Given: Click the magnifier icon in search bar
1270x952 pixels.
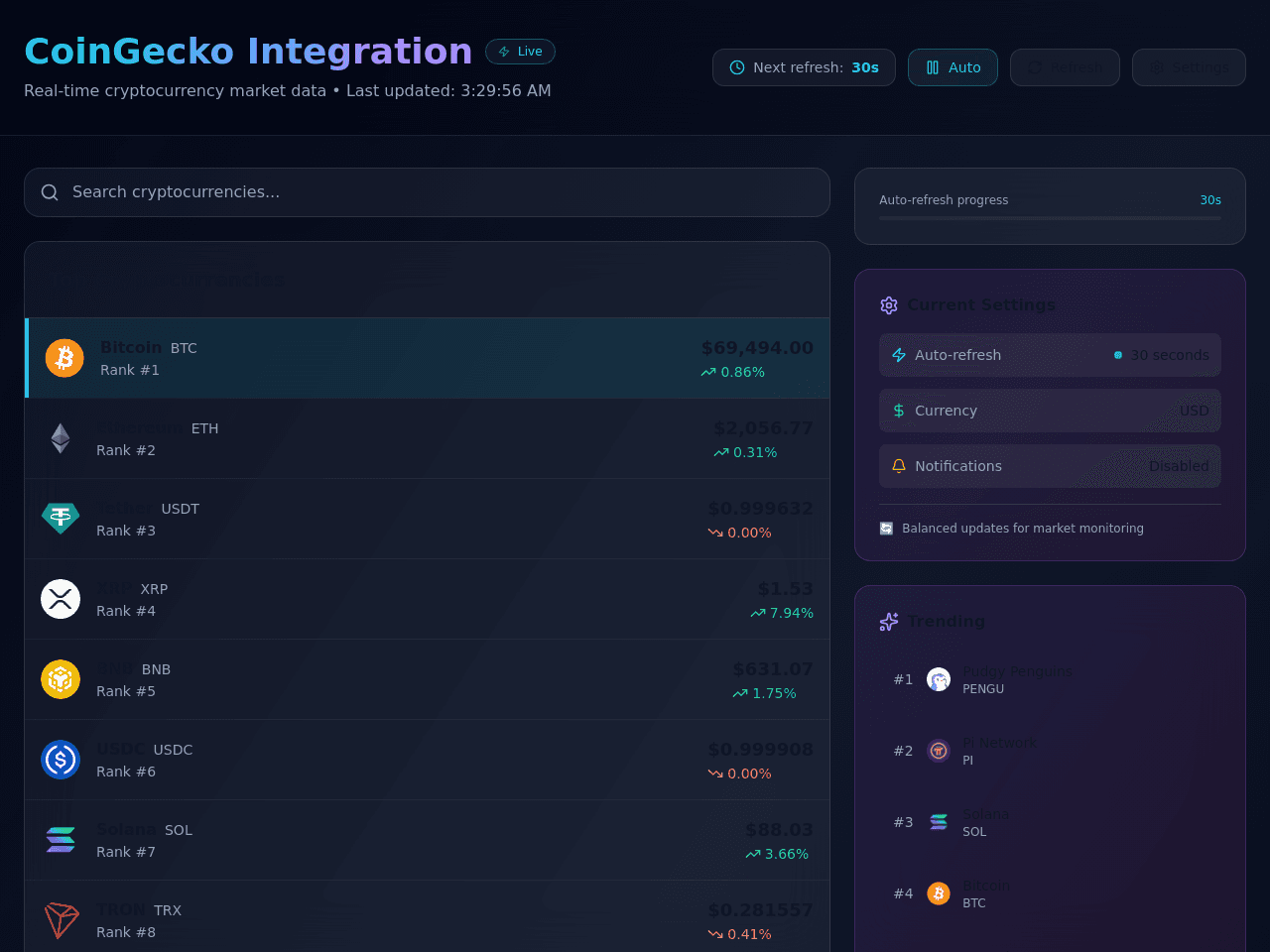Looking at the screenshot, I should pos(50,192).
